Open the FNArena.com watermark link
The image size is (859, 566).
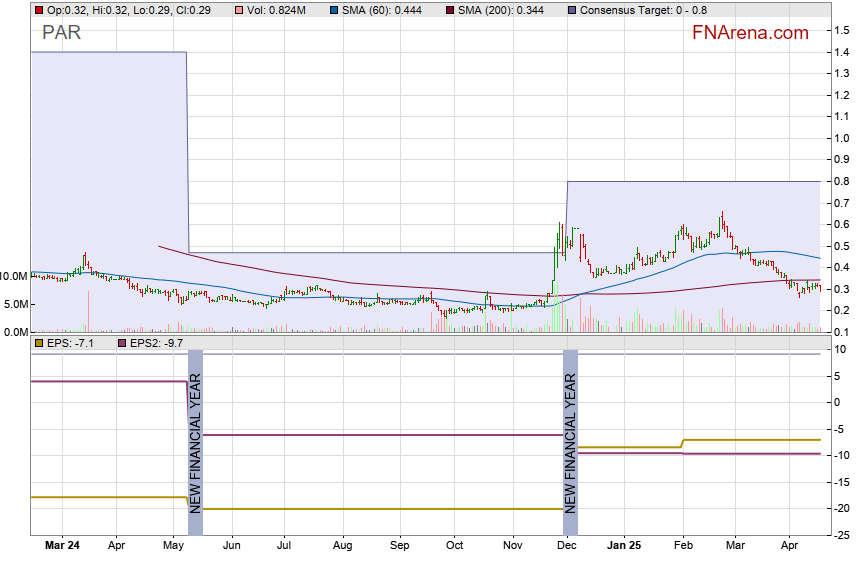(x=750, y=33)
